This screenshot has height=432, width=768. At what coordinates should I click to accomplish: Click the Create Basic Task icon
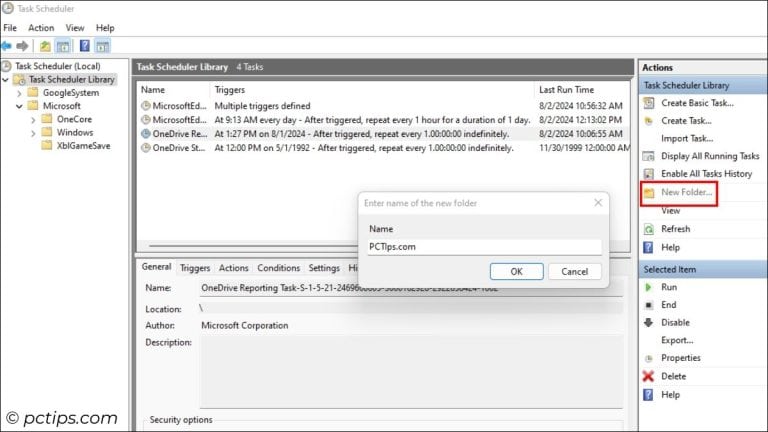pyautogui.click(x=649, y=103)
